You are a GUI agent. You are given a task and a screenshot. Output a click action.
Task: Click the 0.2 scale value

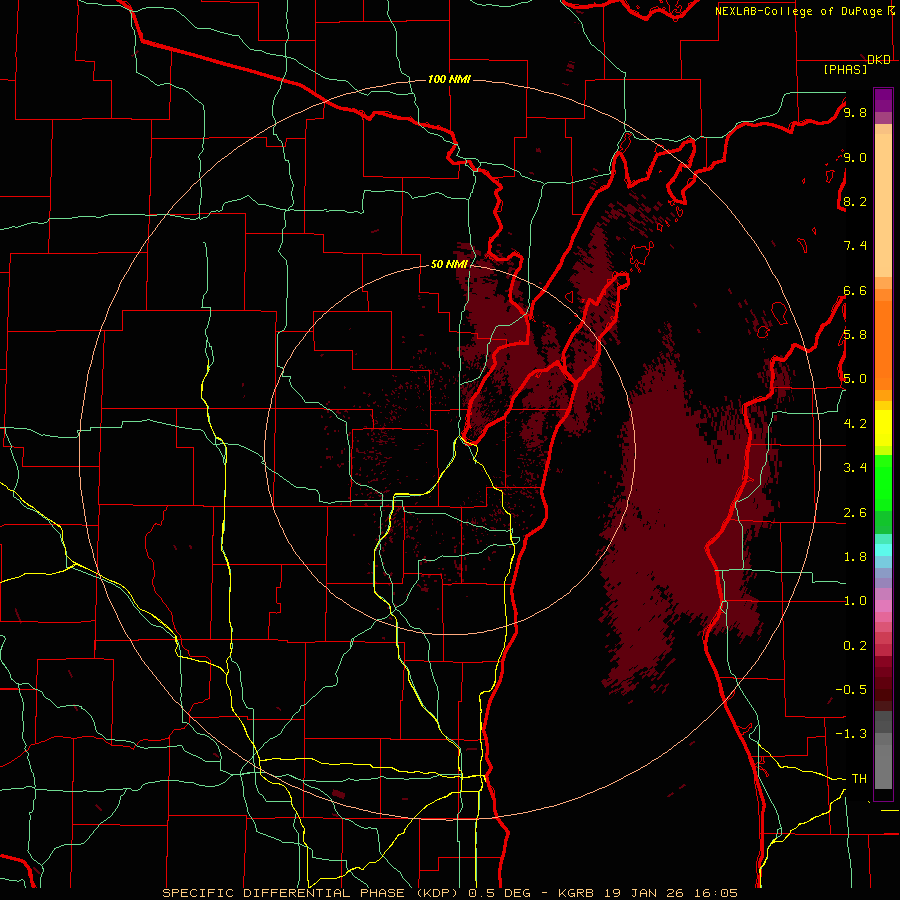pos(855,646)
